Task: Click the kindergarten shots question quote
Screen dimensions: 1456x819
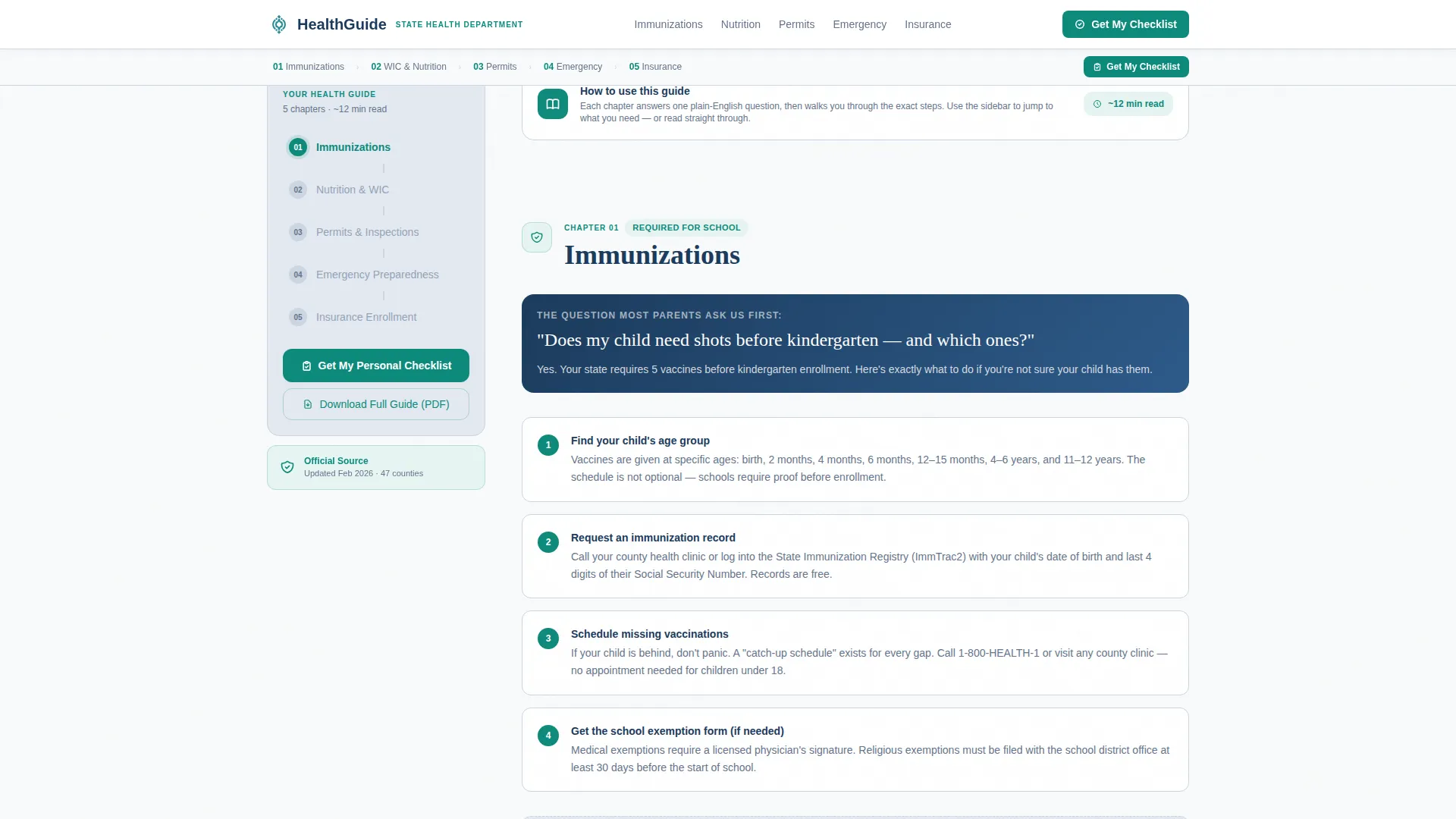Action: tap(786, 340)
